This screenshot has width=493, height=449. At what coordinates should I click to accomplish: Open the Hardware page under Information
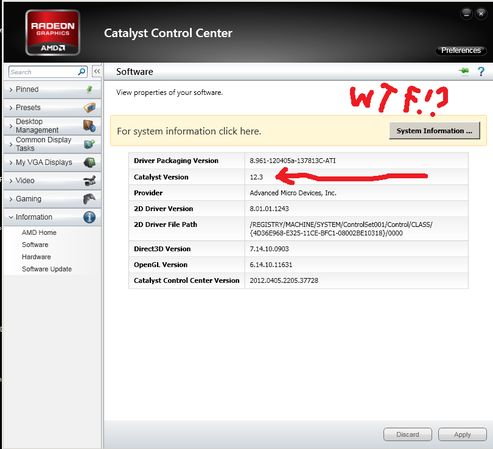(x=36, y=257)
